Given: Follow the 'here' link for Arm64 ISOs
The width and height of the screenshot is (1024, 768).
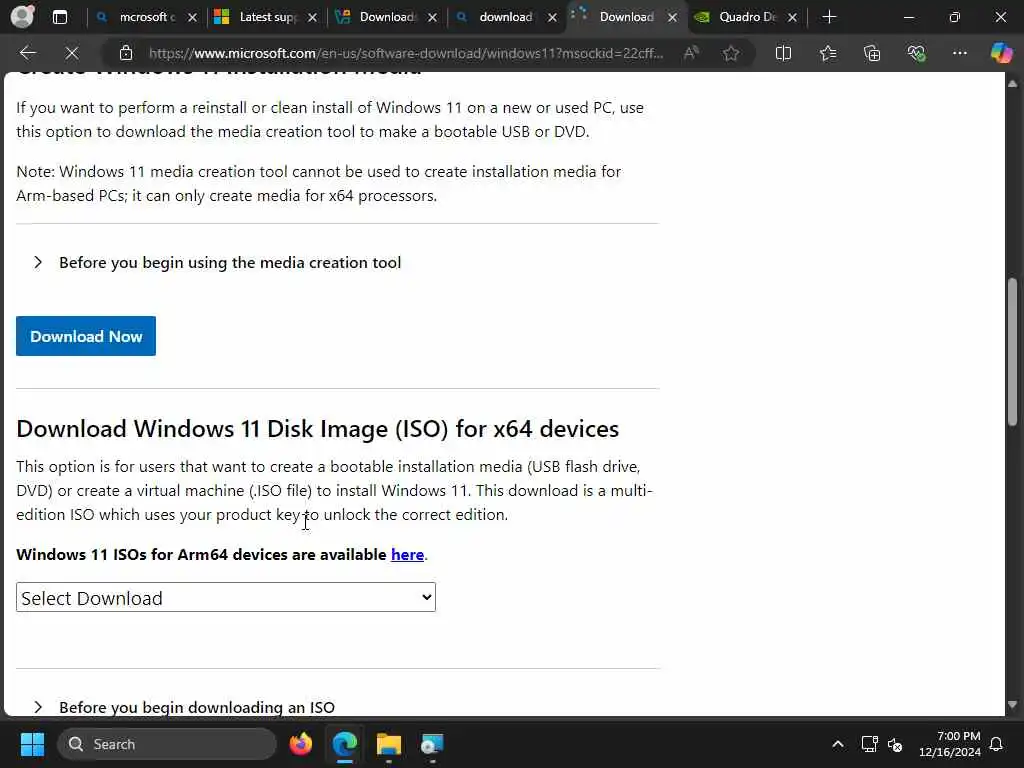Looking at the screenshot, I should pyautogui.click(x=408, y=554).
